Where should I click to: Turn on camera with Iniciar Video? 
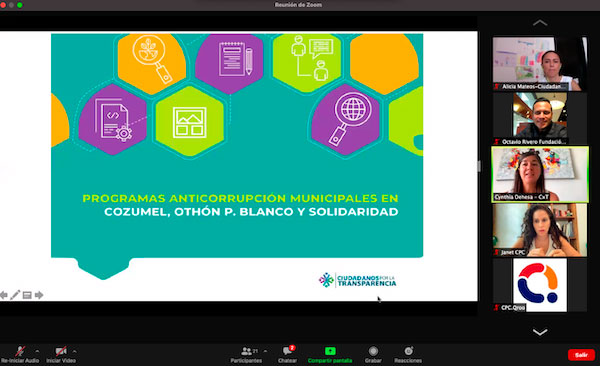click(x=61, y=351)
